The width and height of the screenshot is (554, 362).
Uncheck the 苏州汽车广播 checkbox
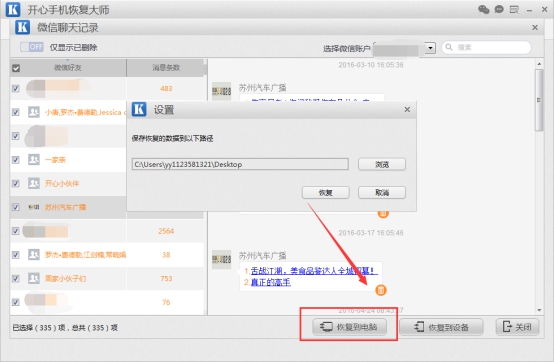[16, 207]
